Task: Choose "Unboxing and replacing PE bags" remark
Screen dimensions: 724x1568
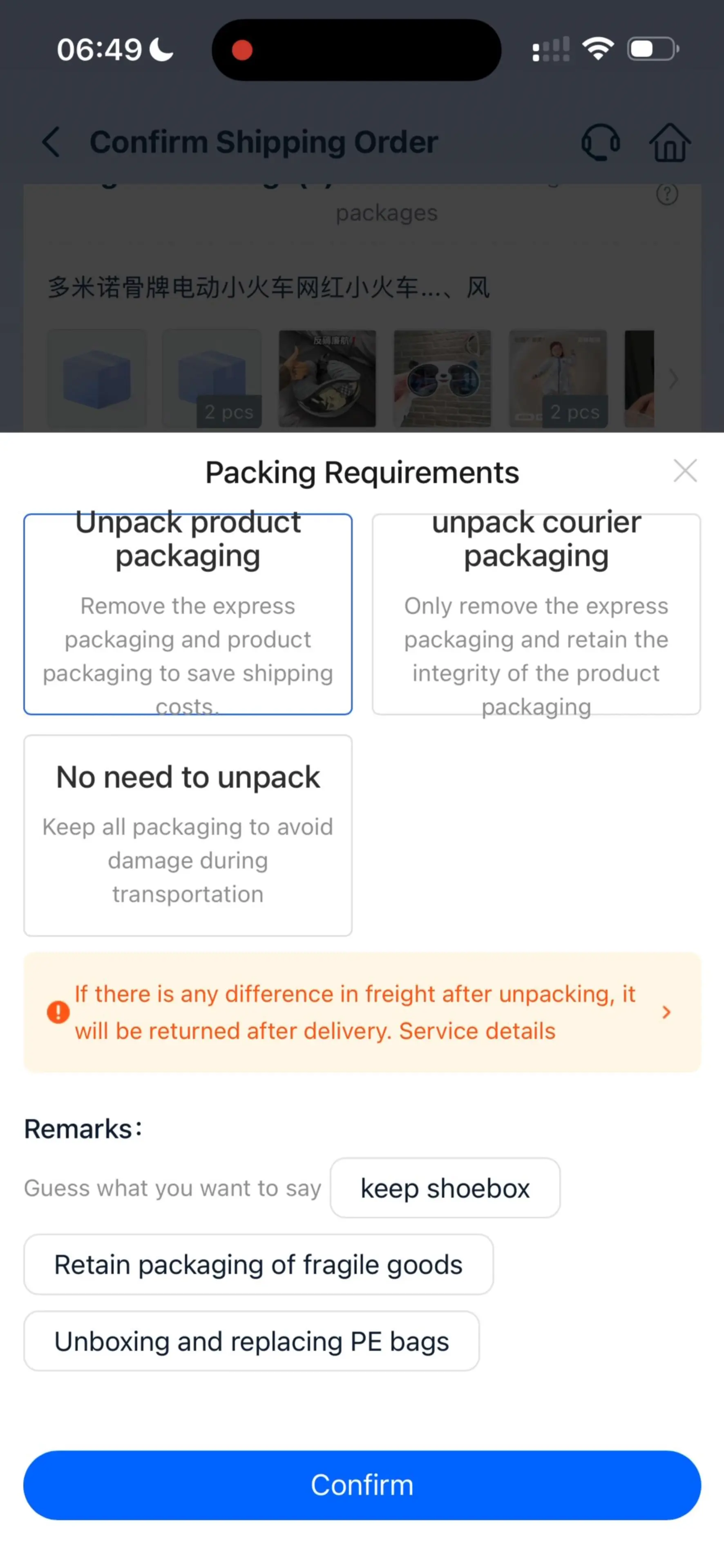Action: tap(252, 1341)
